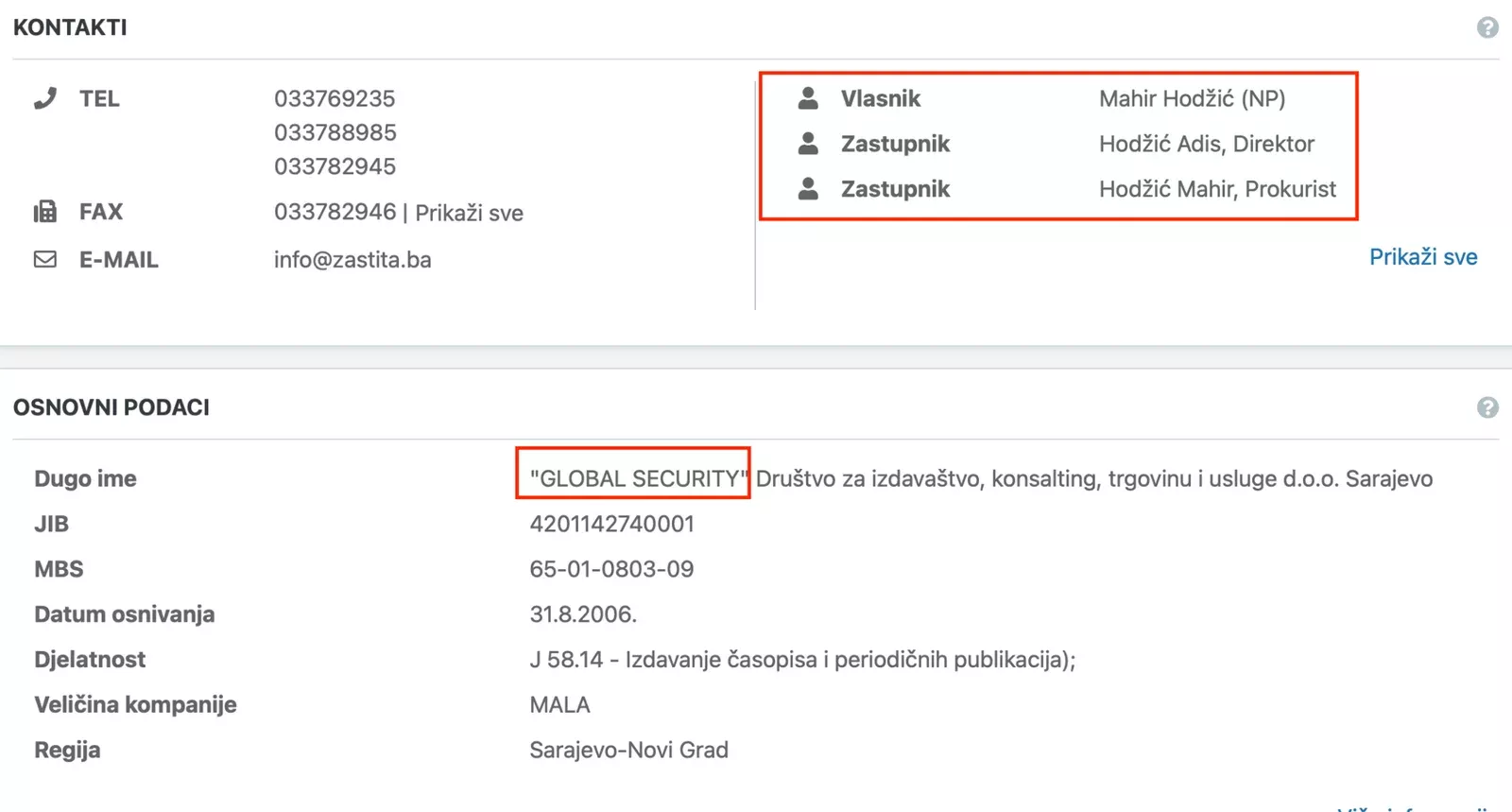Screen dimensions: 1512x812
Task: Click the info@zastita.ba email address
Action: 352,260
